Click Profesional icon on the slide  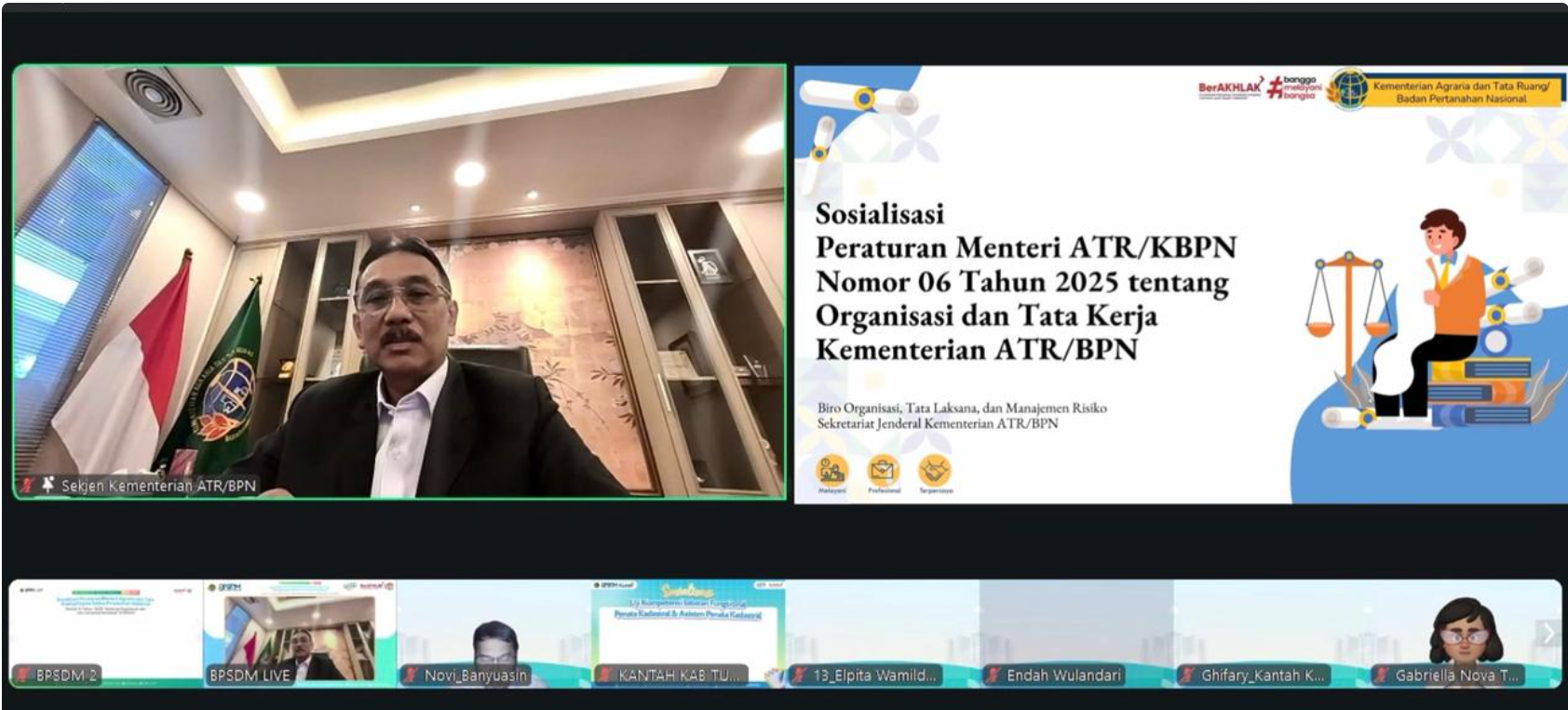tap(883, 472)
